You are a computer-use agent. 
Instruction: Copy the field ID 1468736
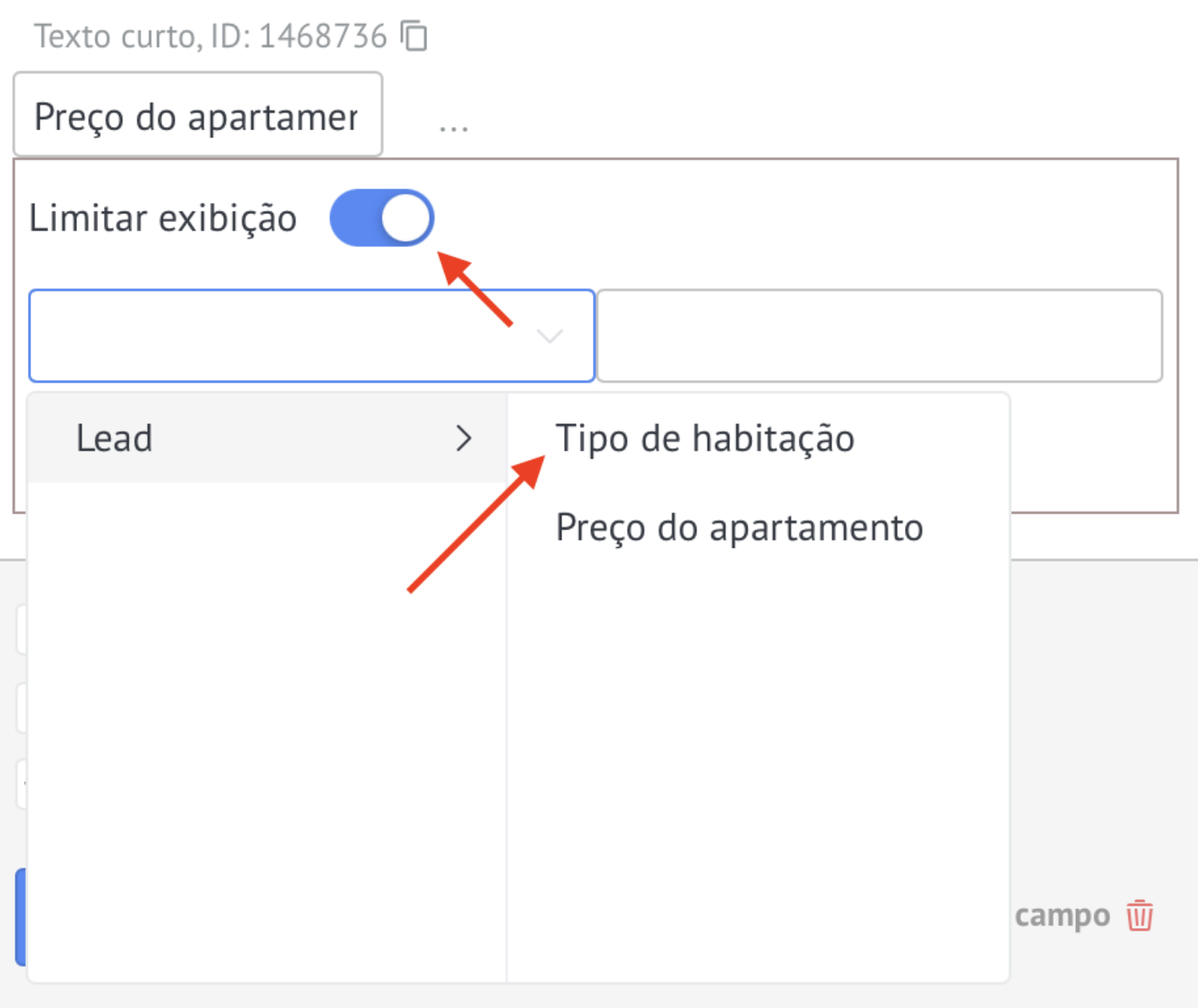414,36
